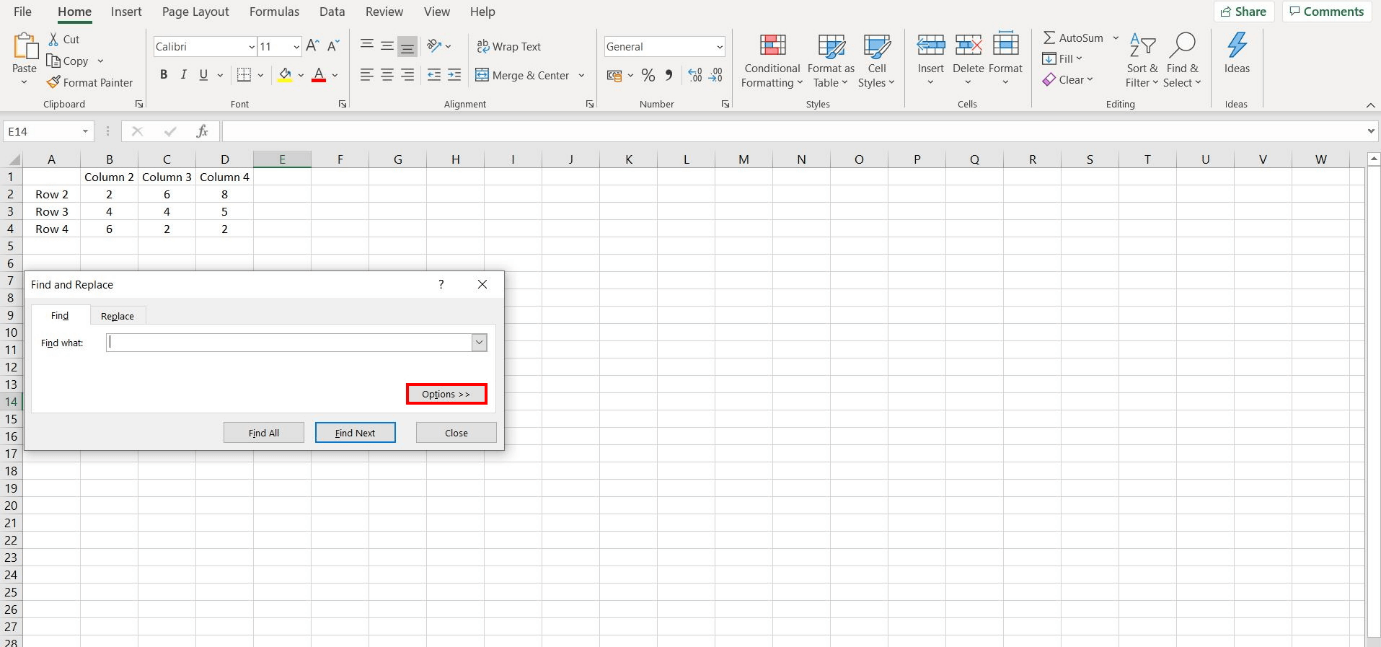1381x647 pixels.
Task: Expand the Name Box dropdown arrow
Action: pos(86,131)
